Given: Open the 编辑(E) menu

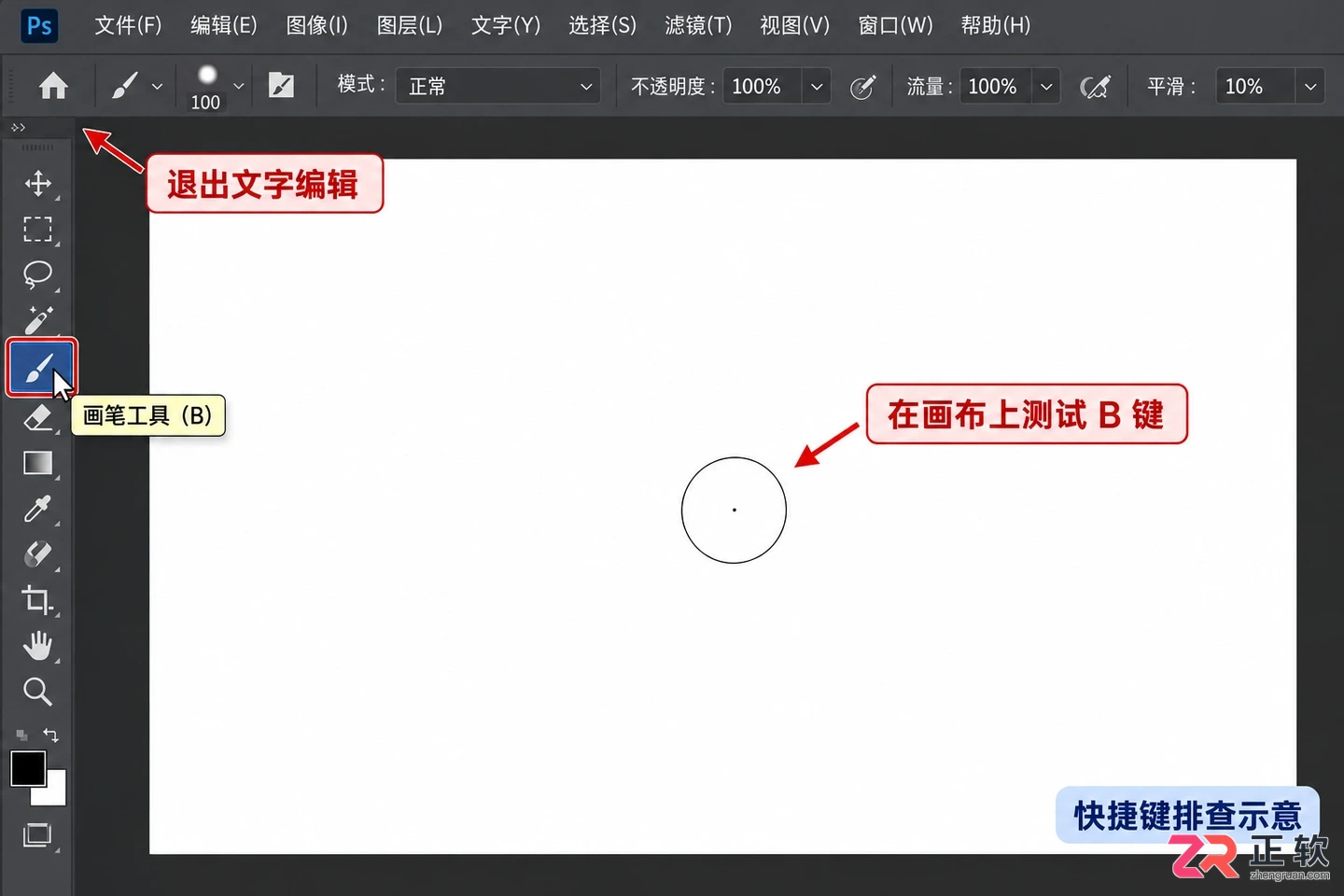Looking at the screenshot, I should 224,25.
